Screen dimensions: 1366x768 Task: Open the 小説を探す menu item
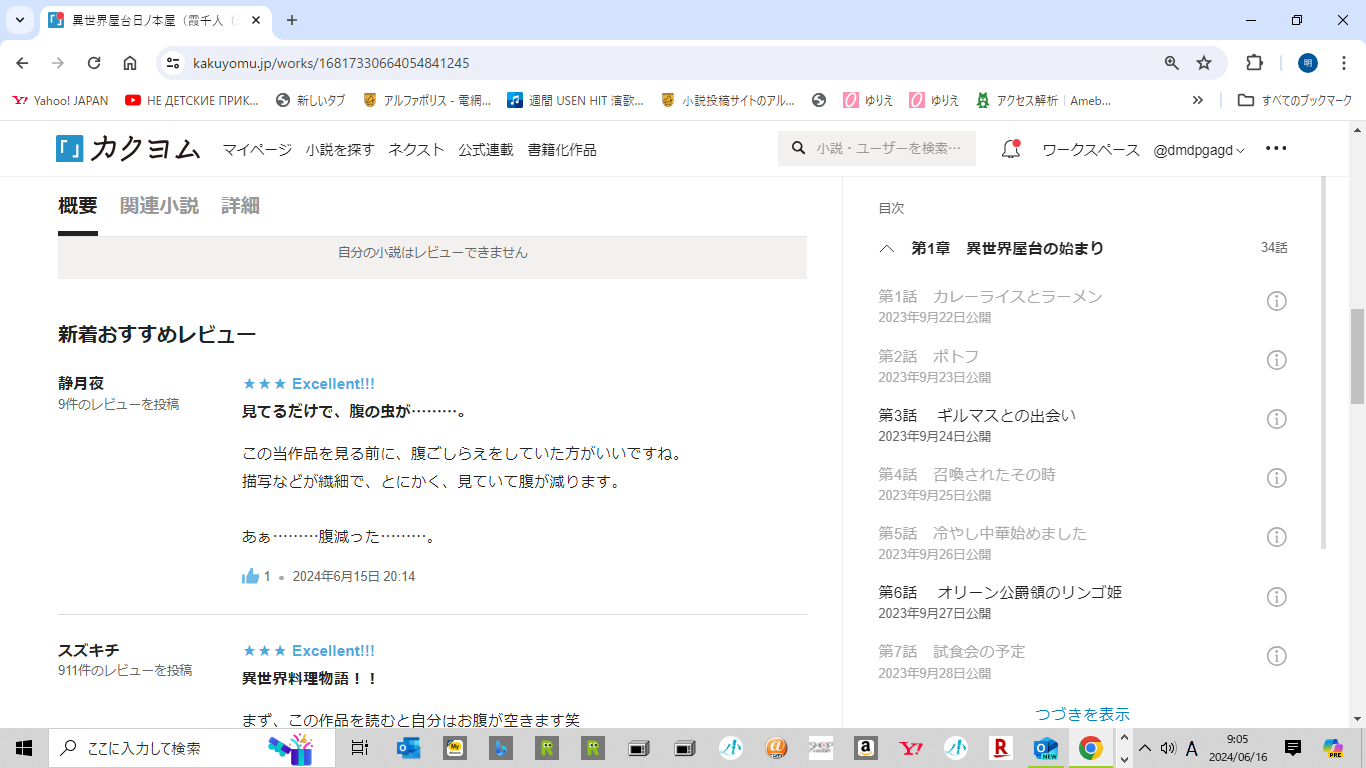click(x=340, y=150)
